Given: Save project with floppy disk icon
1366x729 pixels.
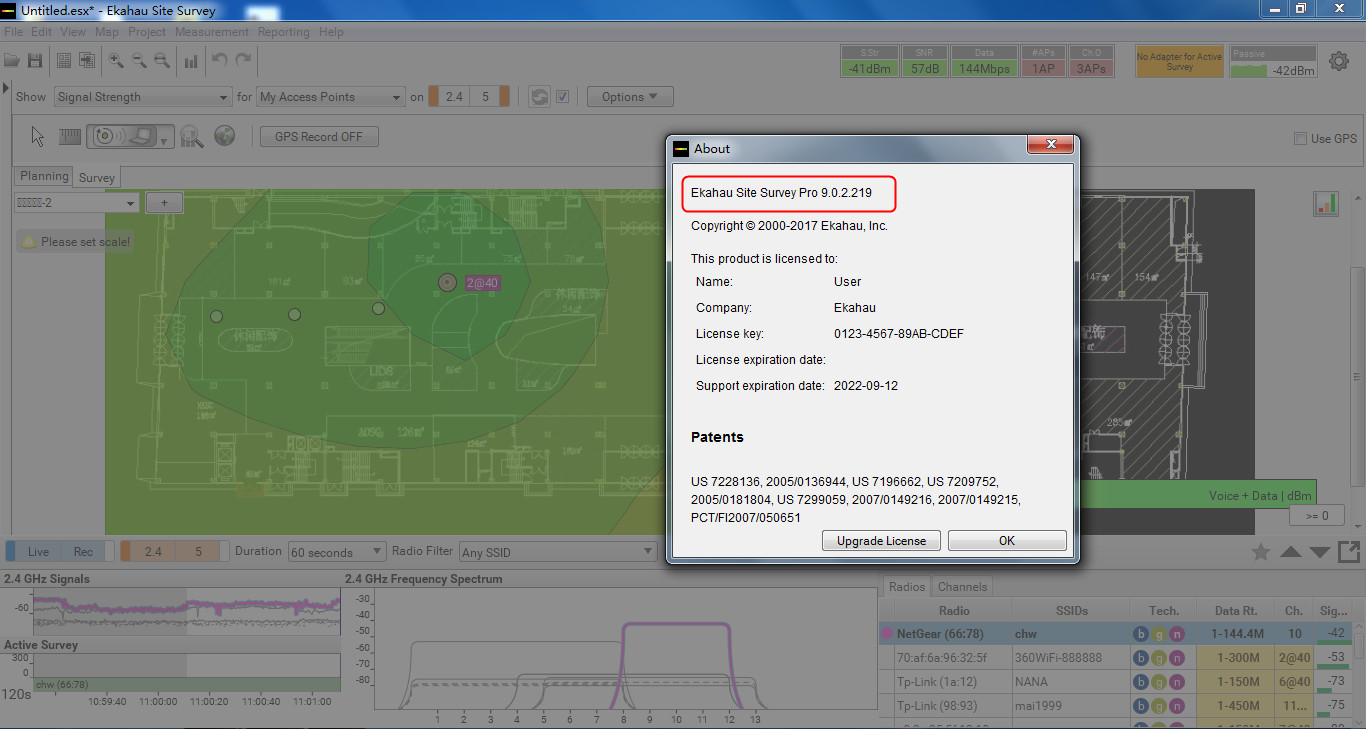Looking at the screenshot, I should pyautogui.click(x=35, y=61).
